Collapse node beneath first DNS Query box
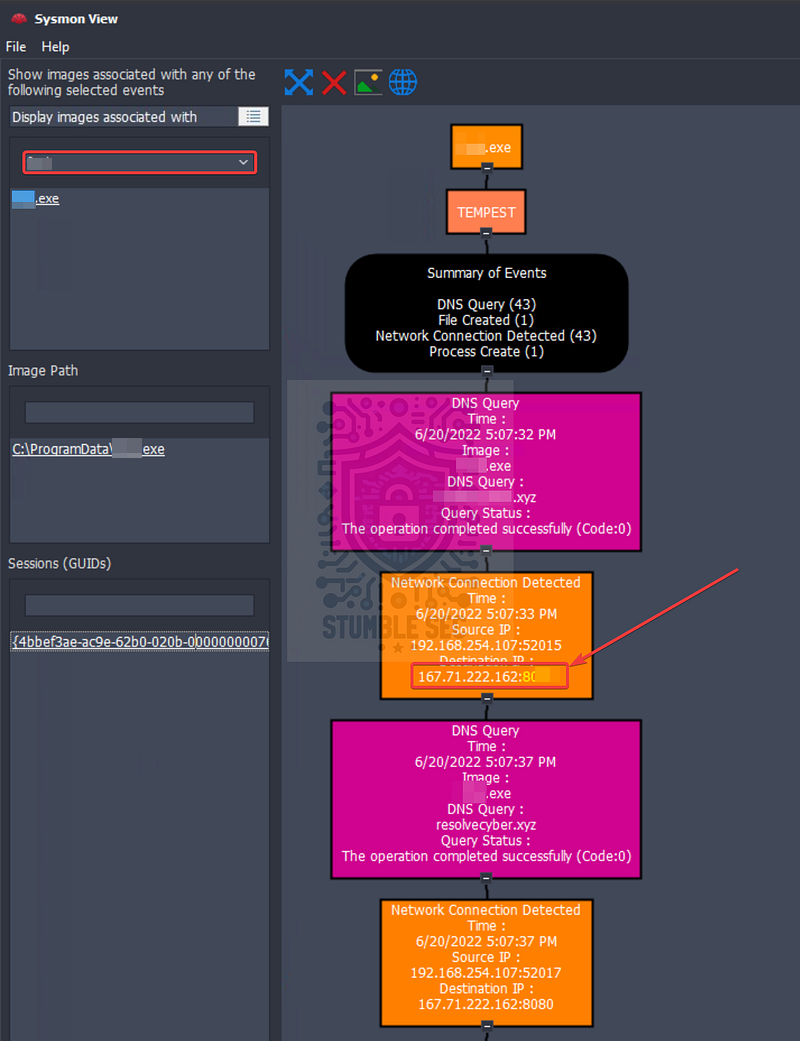Image resolution: width=800 pixels, height=1041 pixels. (x=486, y=550)
